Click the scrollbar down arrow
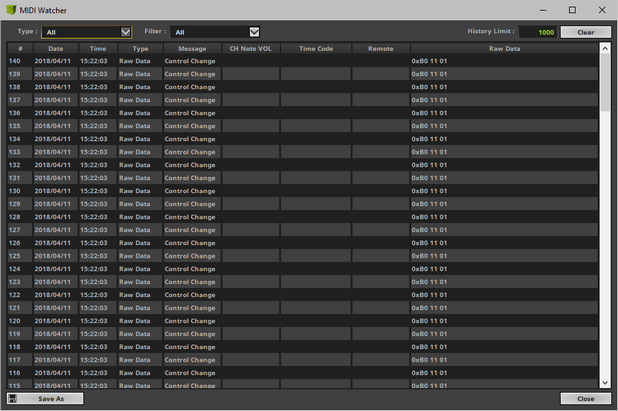 [x=605, y=382]
